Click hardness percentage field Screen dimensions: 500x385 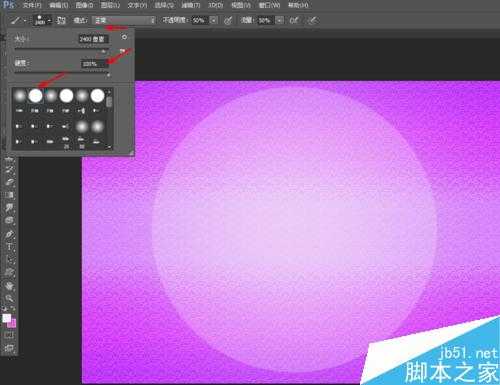click(95, 64)
